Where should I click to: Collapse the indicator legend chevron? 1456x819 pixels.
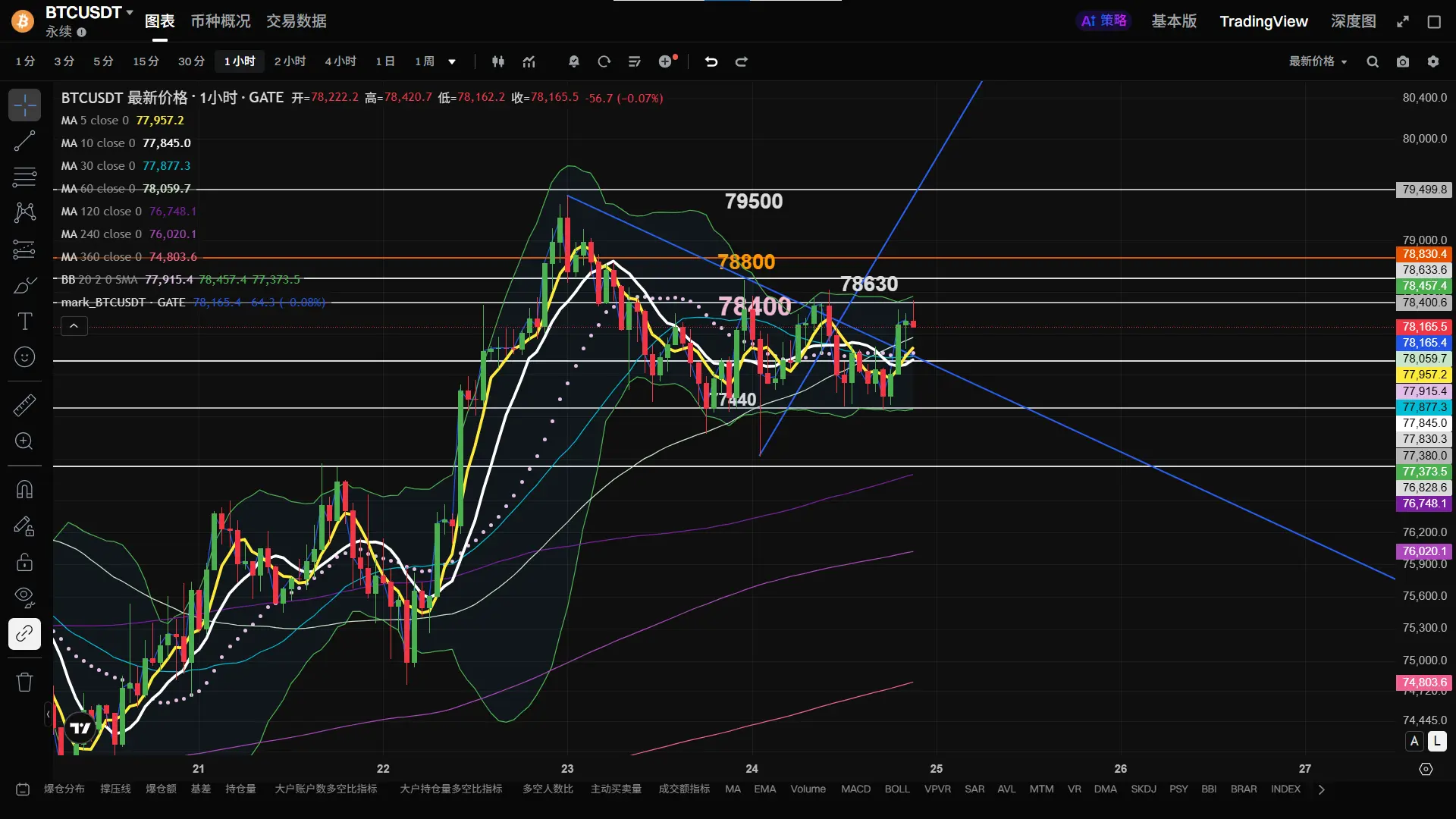pyautogui.click(x=74, y=326)
